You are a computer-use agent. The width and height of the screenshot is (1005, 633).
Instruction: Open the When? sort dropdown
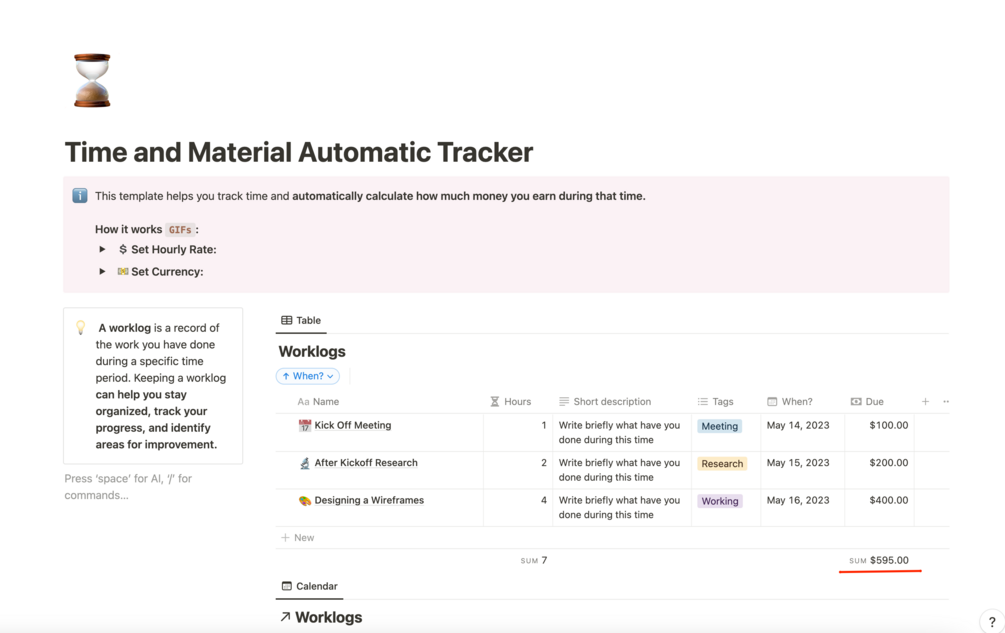(308, 377)
